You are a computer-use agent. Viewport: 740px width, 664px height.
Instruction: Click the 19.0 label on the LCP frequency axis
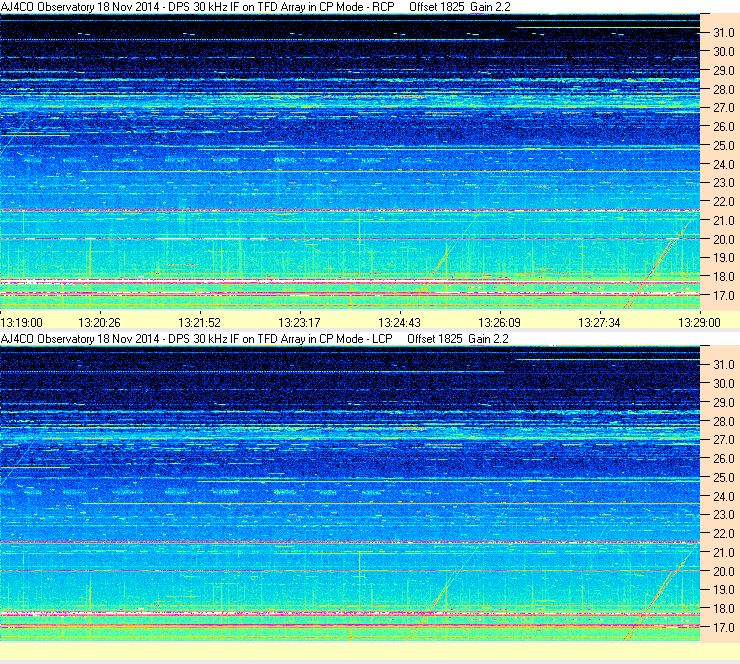[x=723, y=590]
